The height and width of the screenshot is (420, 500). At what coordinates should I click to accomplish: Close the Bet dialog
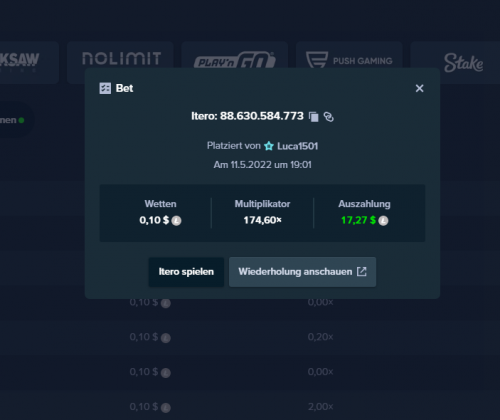pyautogui.click(x=419, y=88)
